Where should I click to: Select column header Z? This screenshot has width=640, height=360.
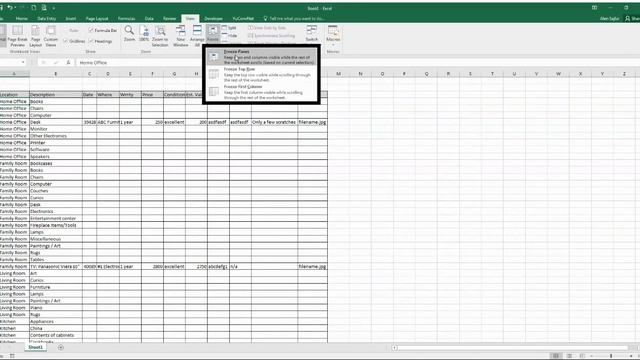624,74
